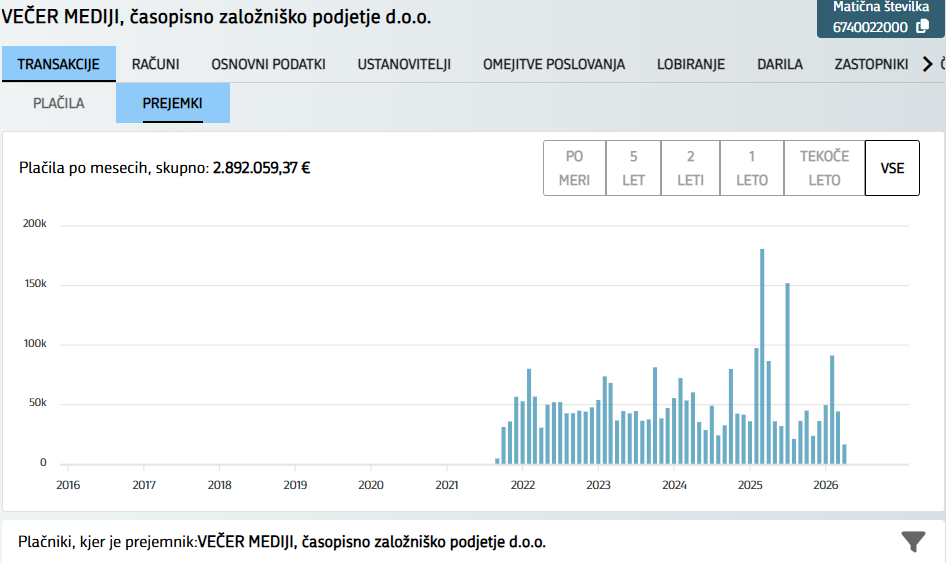946x563 pixels.
Task: Select the Vse range button
Action: (x=892, y=168)
